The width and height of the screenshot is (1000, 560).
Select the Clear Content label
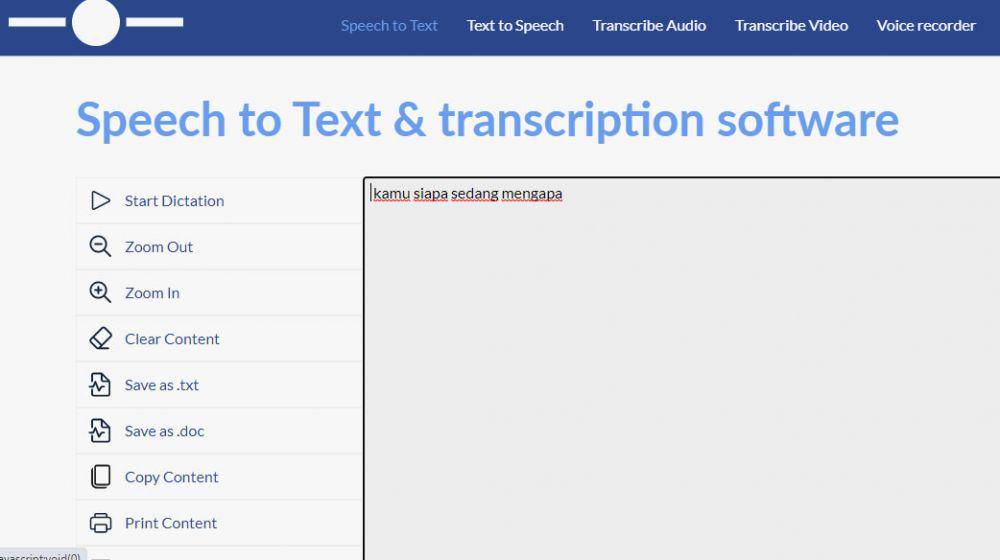point(172,339)
